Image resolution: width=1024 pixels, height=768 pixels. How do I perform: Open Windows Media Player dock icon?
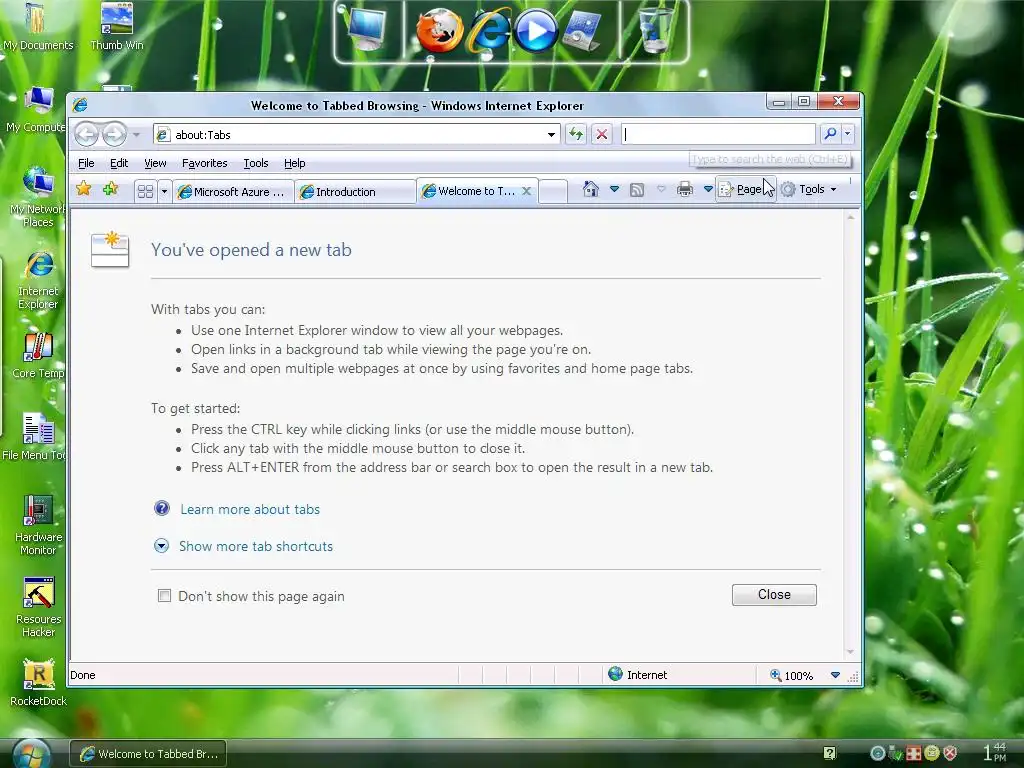[536, 30]
